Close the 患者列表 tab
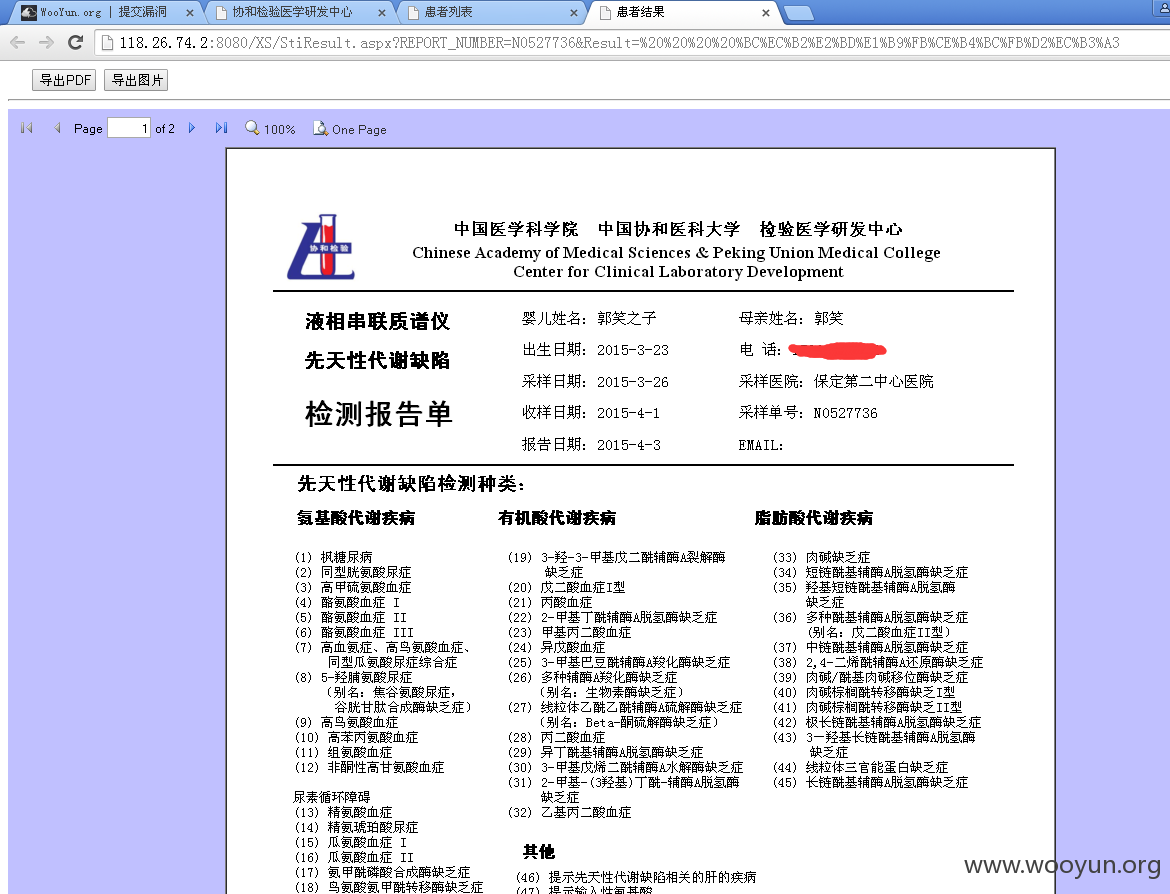1170x894 pixels. [x=574, y=13]
